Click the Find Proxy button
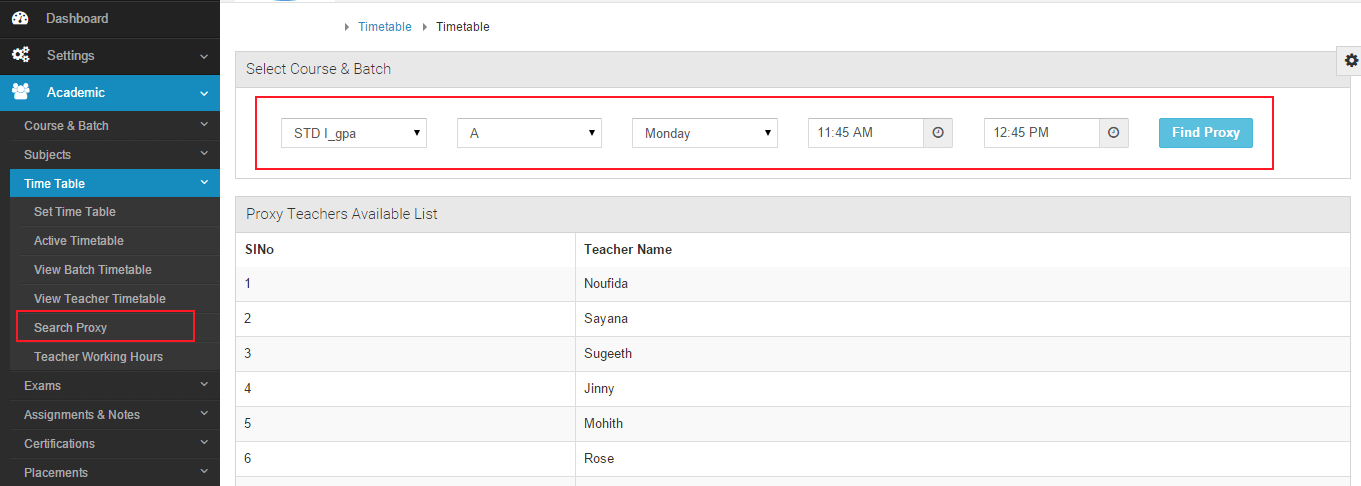The width and height of the screenshot is (1361, 486). pos(1205,132)
